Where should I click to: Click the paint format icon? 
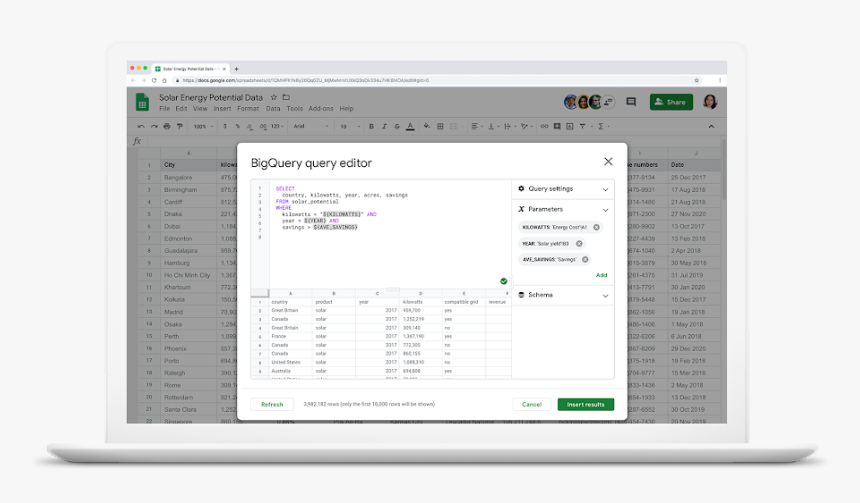pos(179,126)
